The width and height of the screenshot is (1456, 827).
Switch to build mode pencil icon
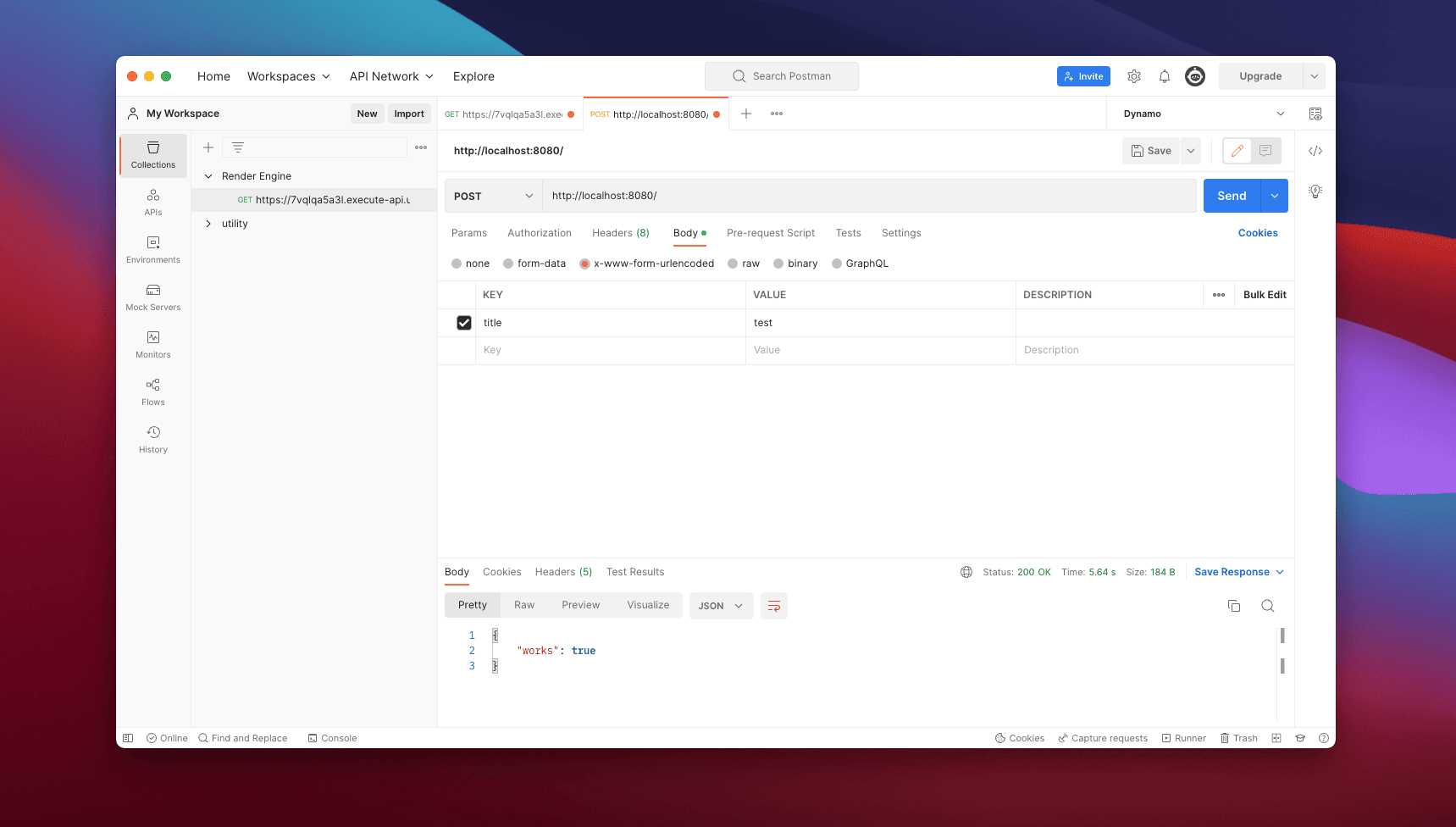[x=1237, y=151]
